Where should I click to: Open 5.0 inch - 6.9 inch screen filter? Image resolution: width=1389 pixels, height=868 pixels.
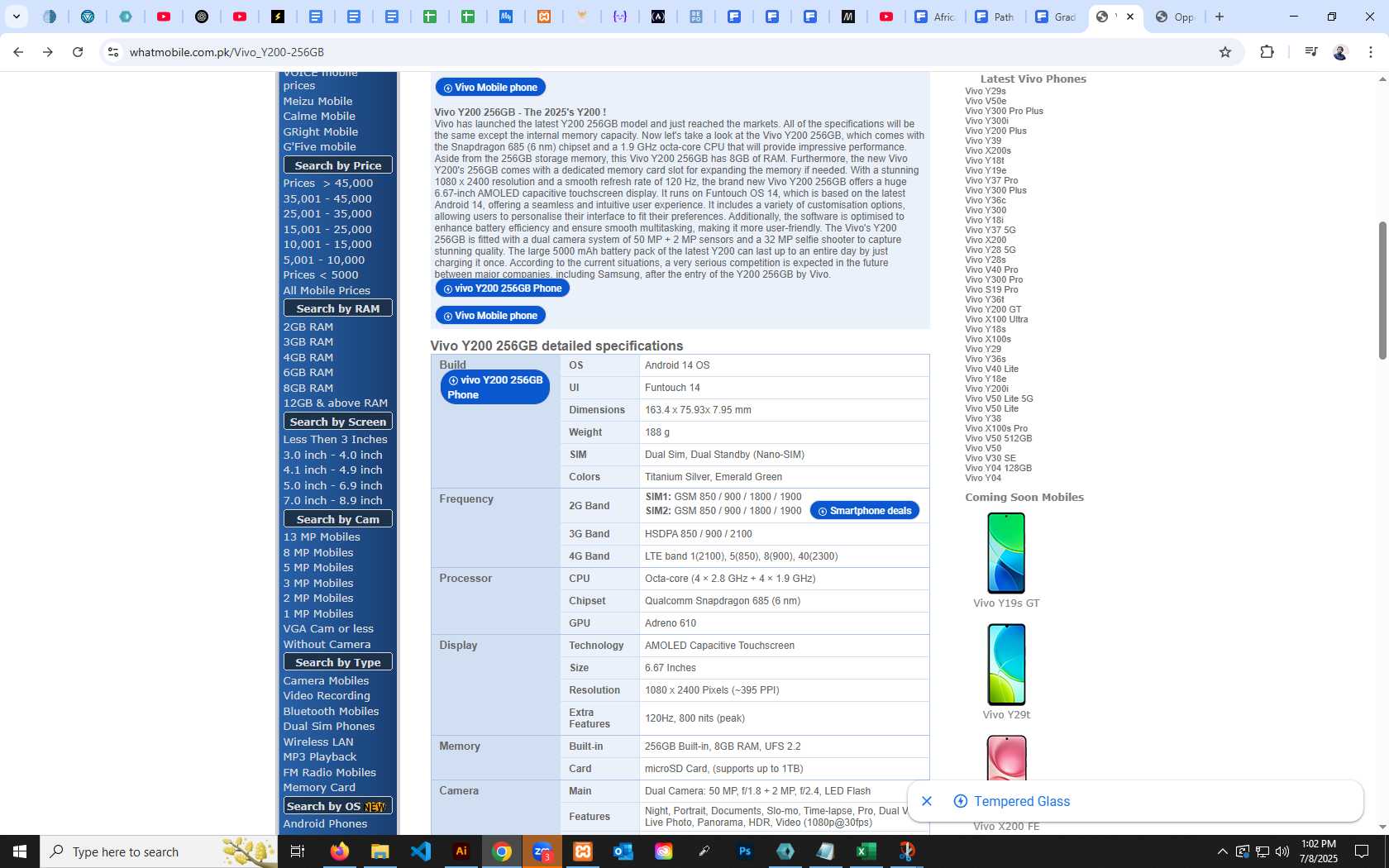(x=332, y=486)
